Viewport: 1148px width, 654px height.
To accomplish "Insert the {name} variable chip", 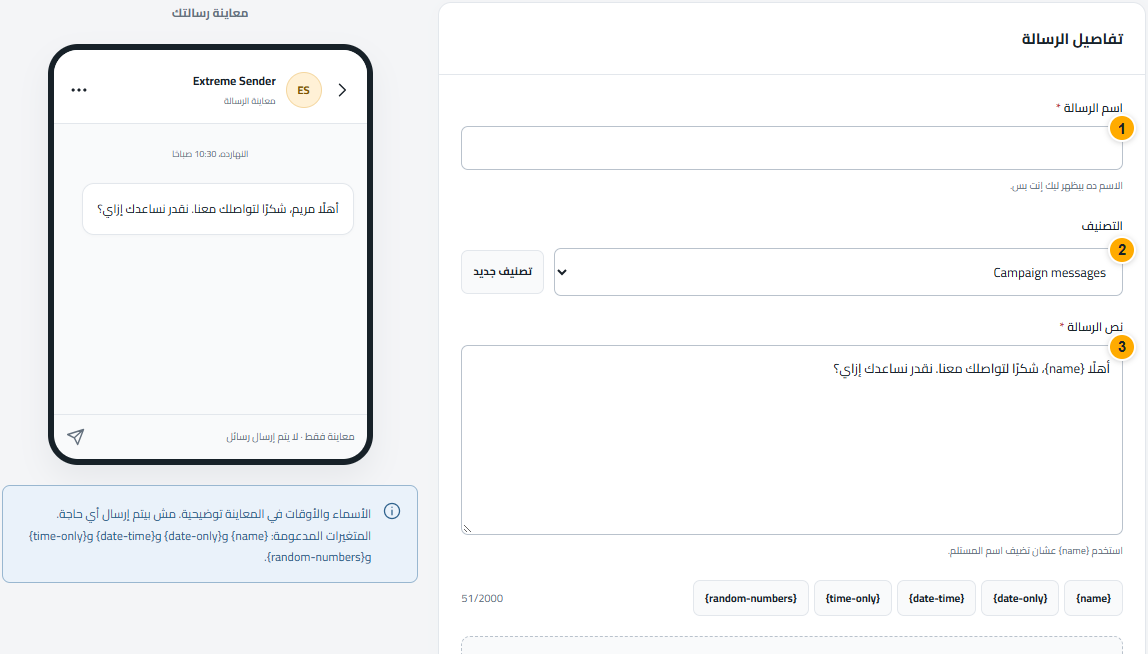I will pyautogui.click(x=1093, y=598).
